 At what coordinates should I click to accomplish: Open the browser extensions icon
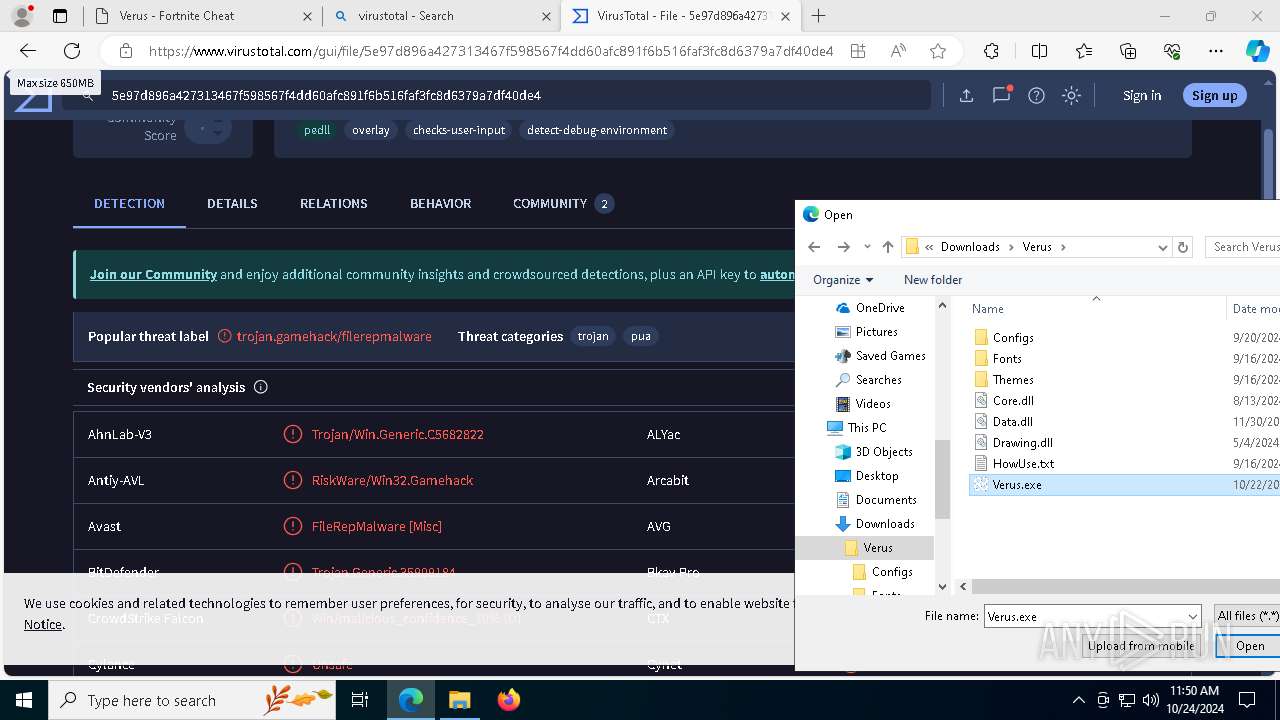pos(991,51)
